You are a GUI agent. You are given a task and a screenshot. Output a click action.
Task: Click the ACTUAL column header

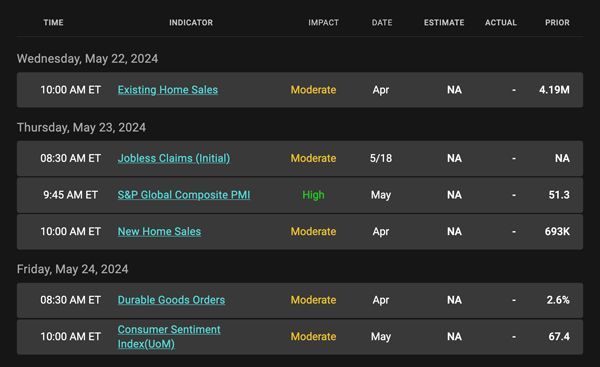coord(501,23)
